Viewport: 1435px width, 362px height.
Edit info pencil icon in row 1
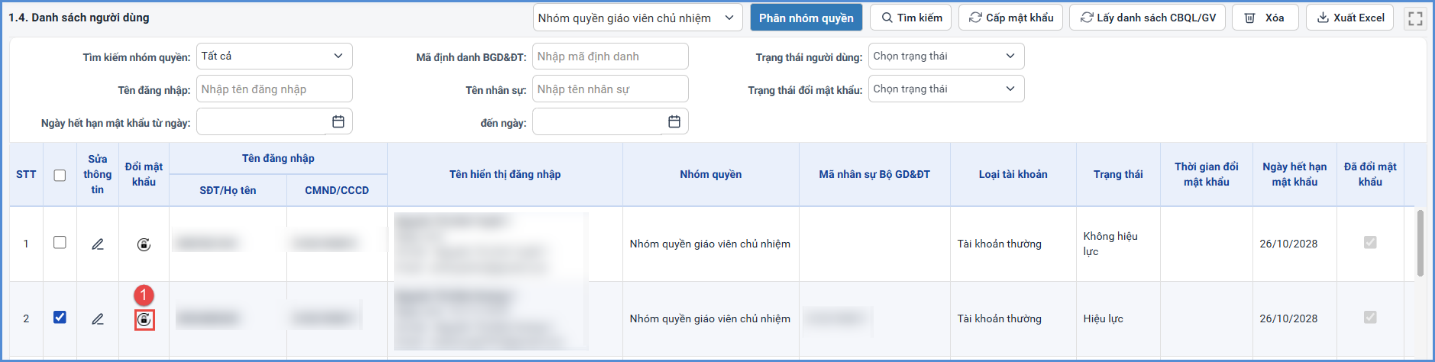click(x=97, y=244)
